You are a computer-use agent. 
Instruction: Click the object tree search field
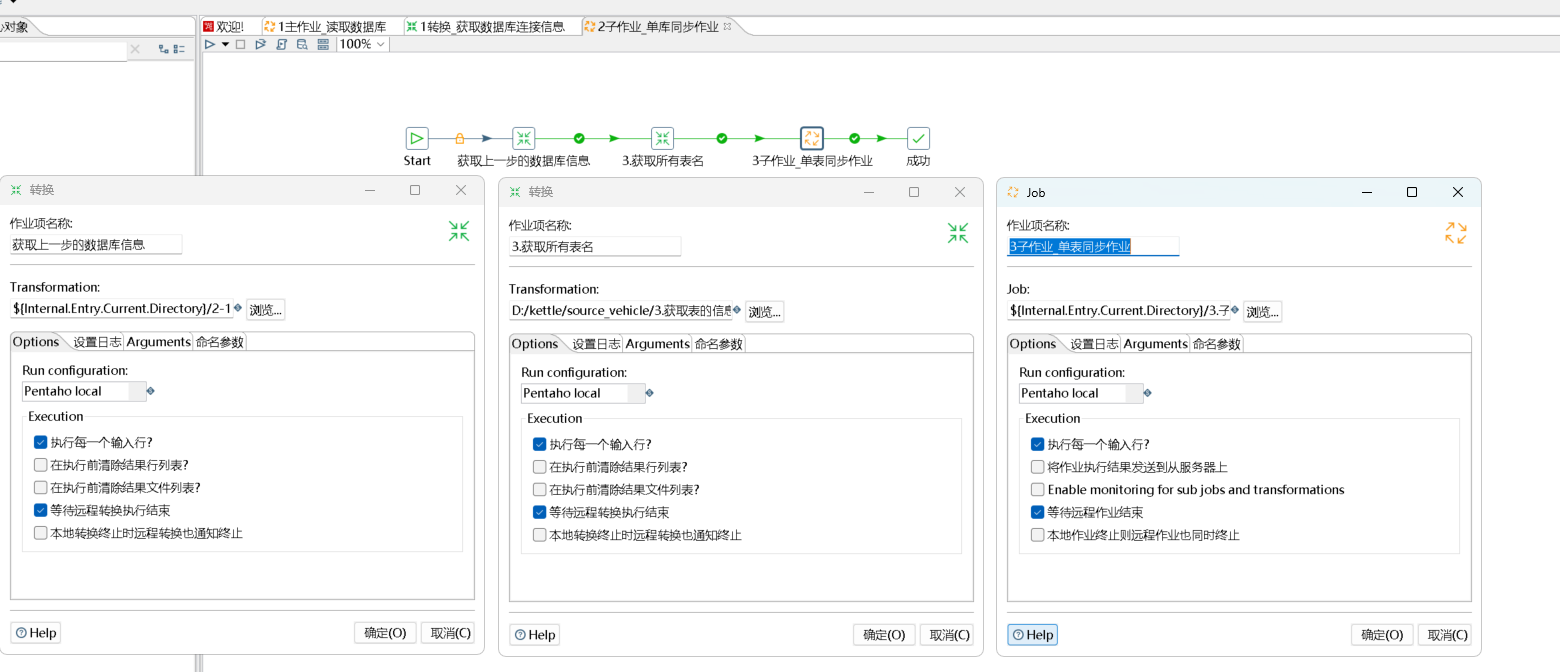tap(63, 50)
